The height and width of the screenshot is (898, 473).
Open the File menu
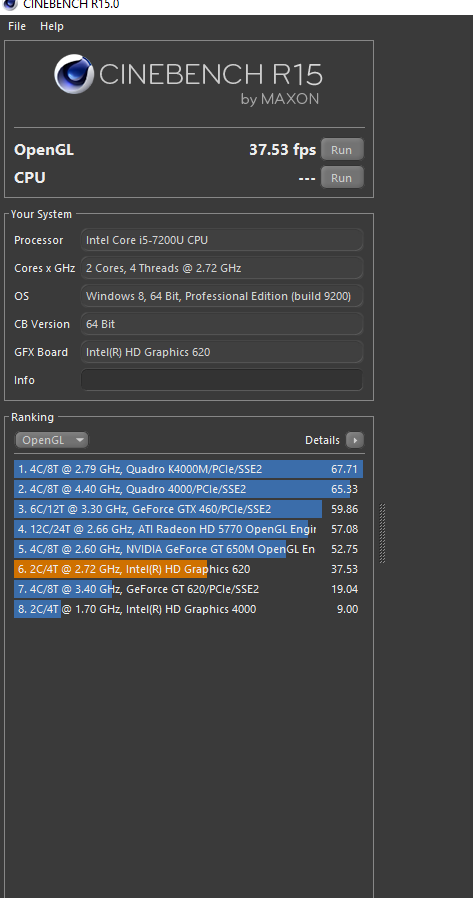pos(17,26)
